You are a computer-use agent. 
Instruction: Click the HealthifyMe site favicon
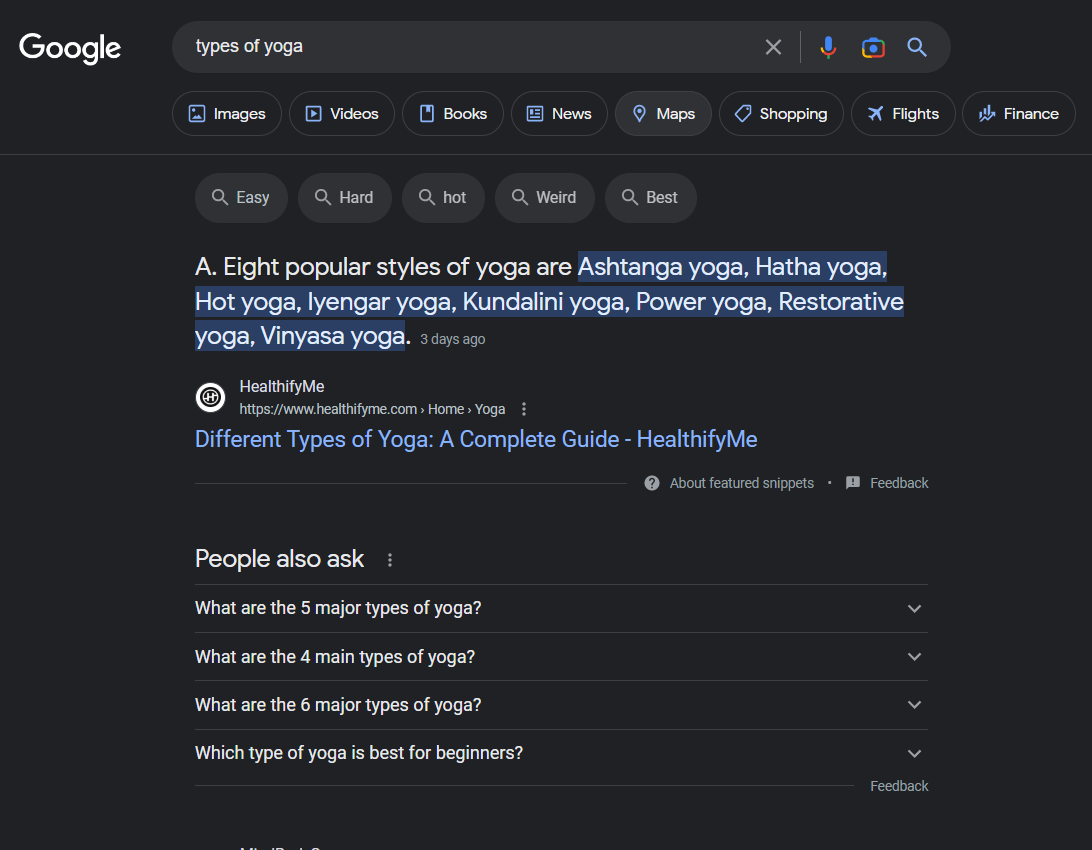click(x=210, y=398)
